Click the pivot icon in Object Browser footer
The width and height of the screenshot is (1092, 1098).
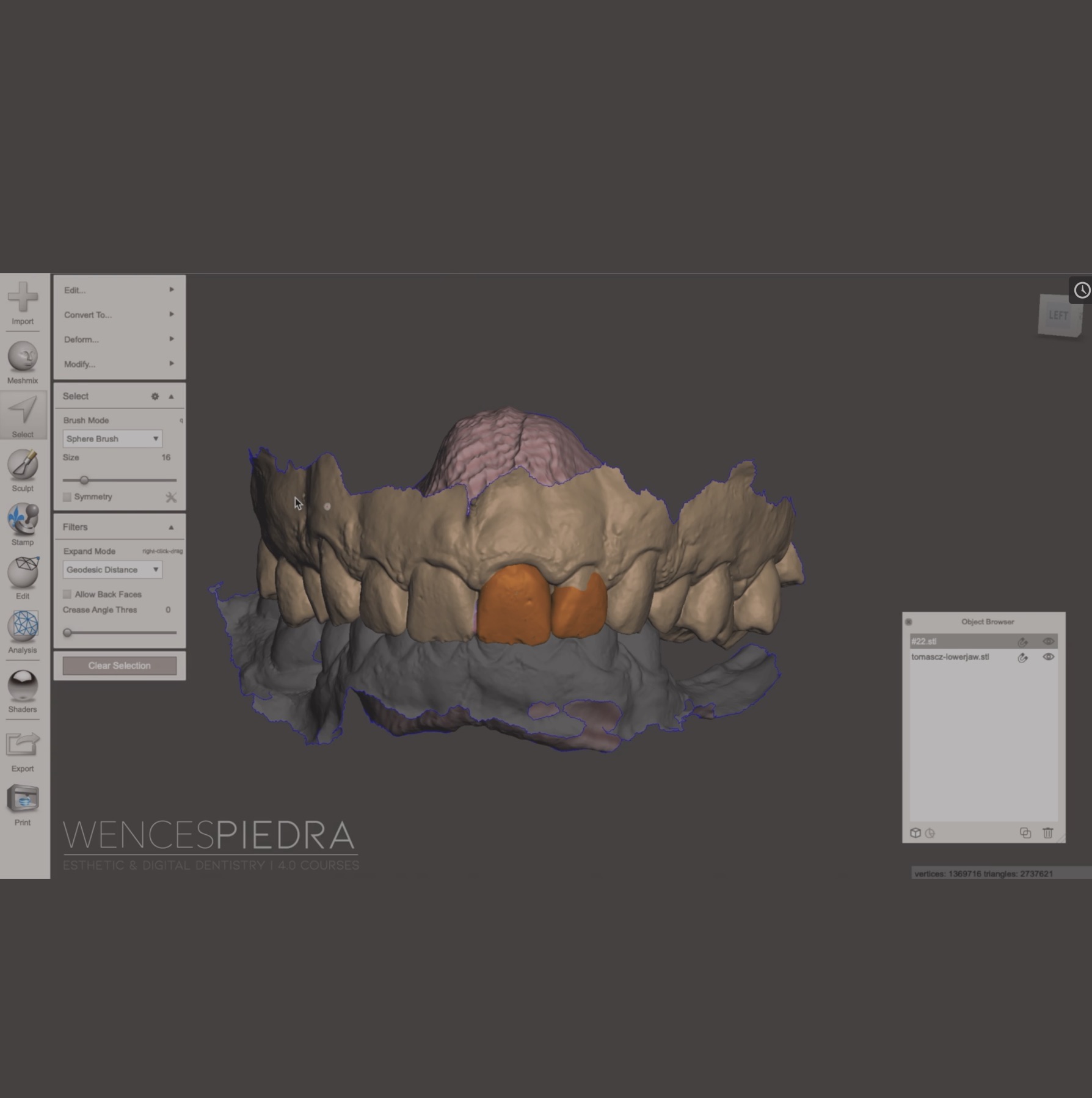pos(930,833)
